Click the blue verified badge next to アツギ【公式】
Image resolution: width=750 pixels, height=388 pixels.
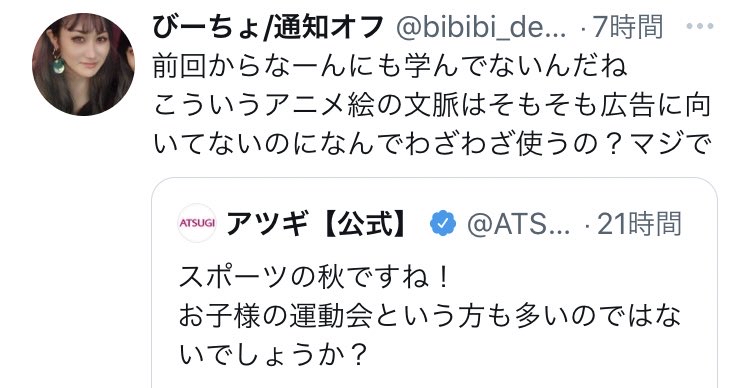[x=443, y=223]
